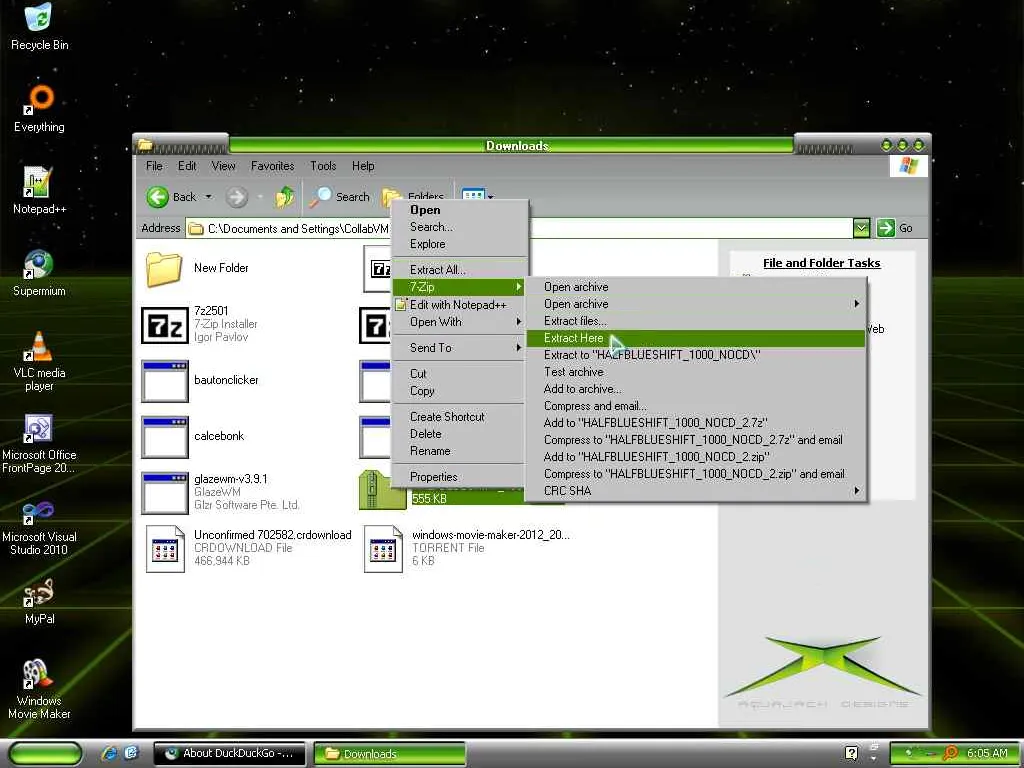Expand the Send To submenu

[460, 348]
